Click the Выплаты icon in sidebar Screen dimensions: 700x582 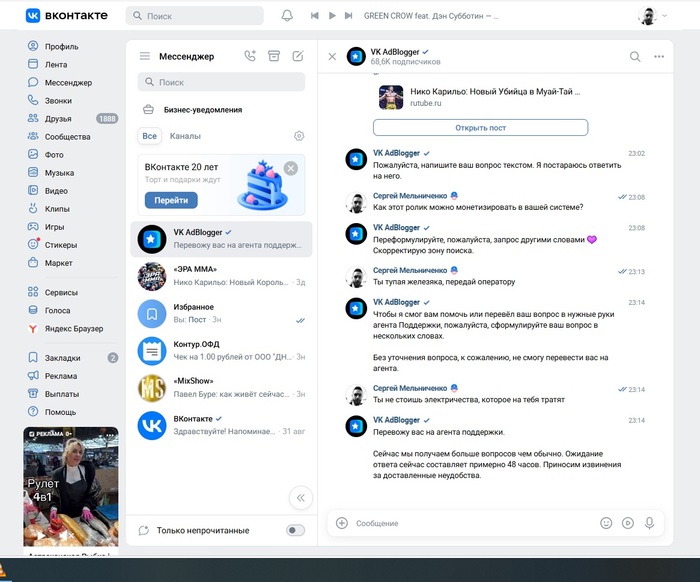coord(33,394)
